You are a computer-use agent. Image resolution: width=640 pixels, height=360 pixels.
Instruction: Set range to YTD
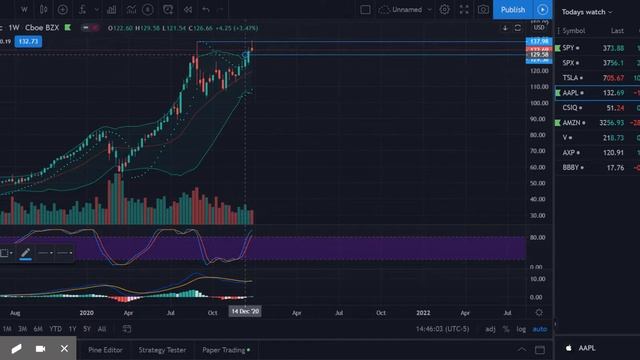[x=56, y=329]
